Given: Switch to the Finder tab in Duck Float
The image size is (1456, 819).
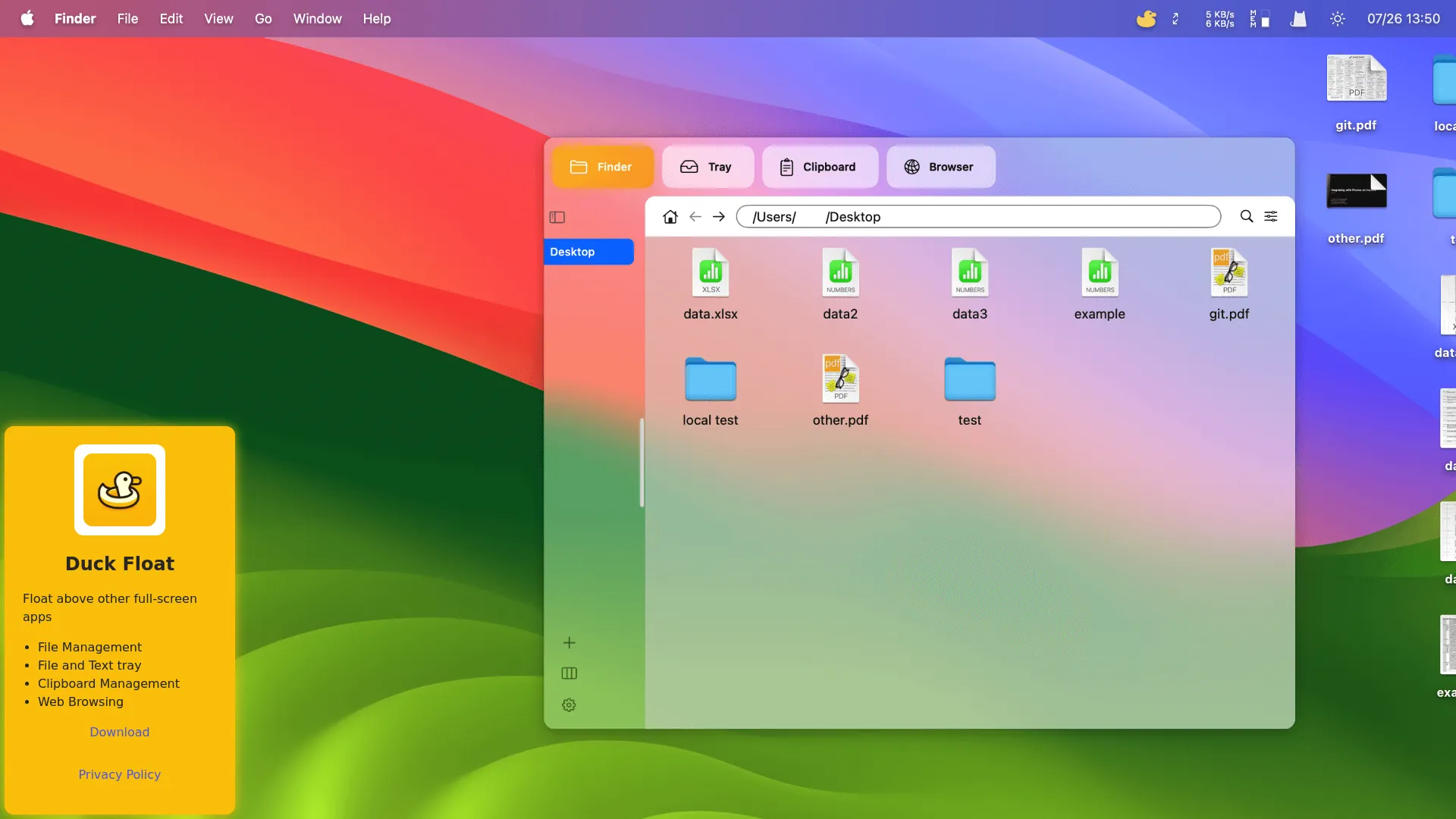Looking at the screenshot, I should 602,167.
